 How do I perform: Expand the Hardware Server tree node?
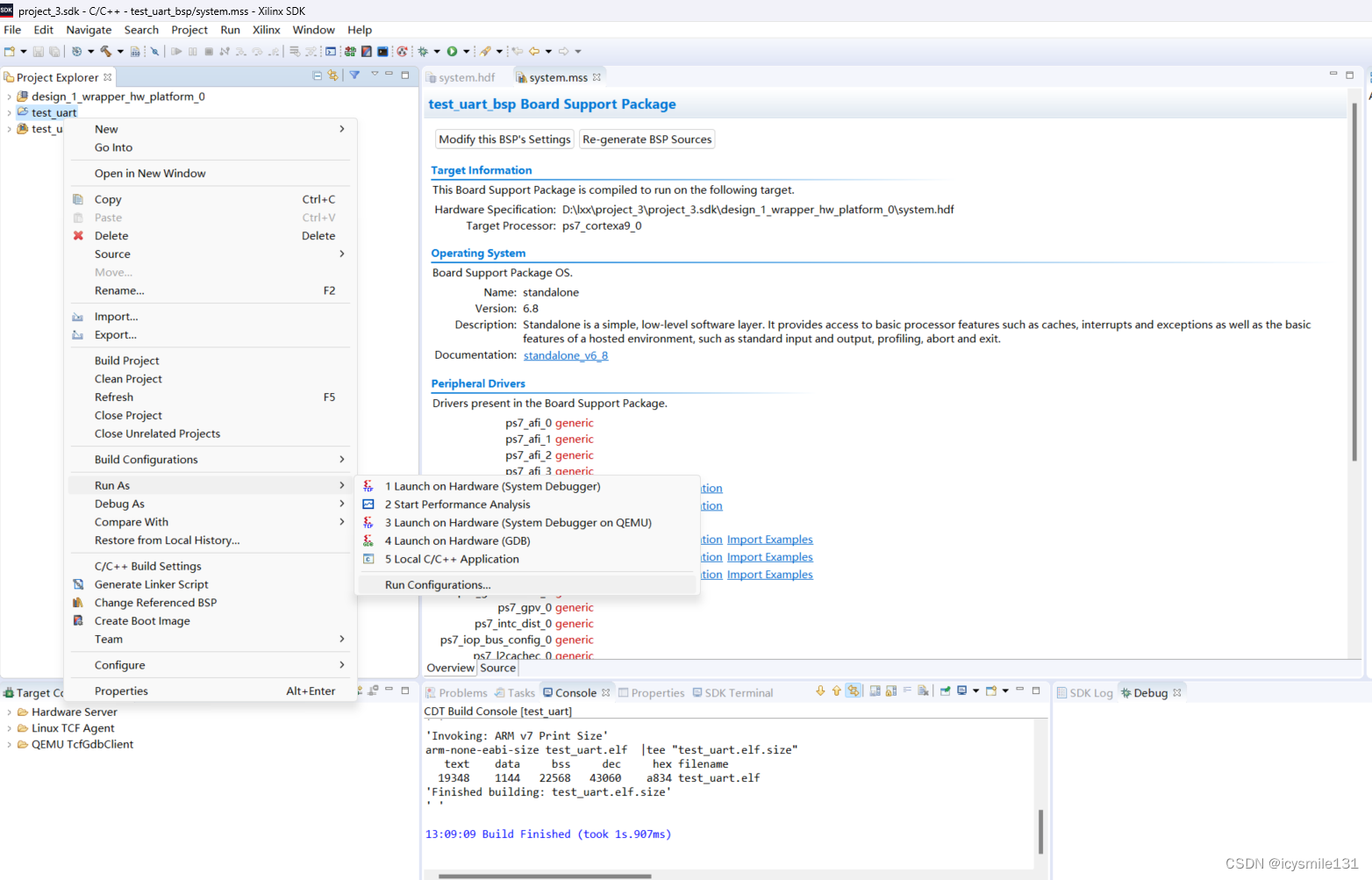[9, 712]
